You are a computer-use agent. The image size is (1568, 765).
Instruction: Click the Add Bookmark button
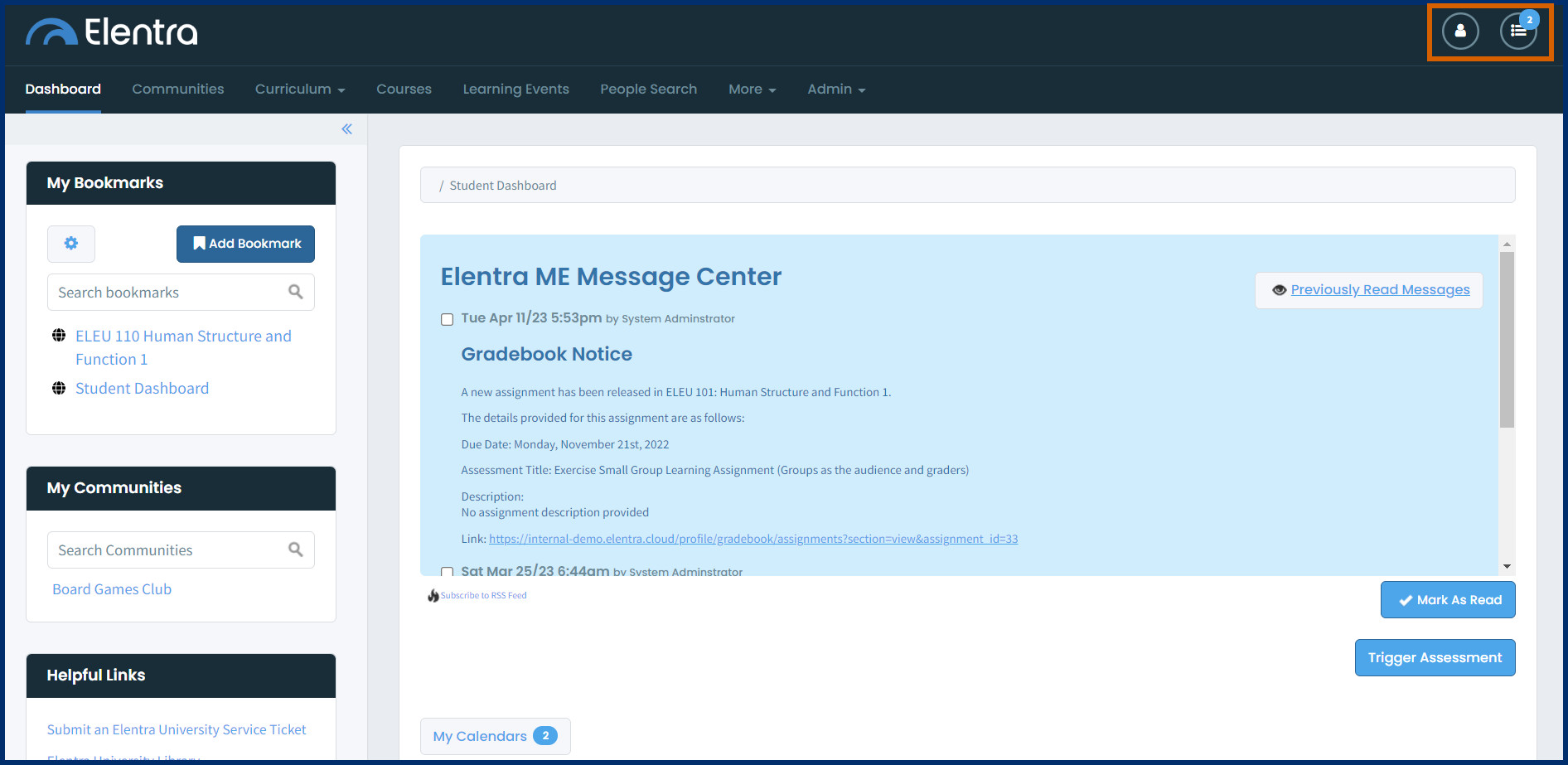click(x=245, y=244)
